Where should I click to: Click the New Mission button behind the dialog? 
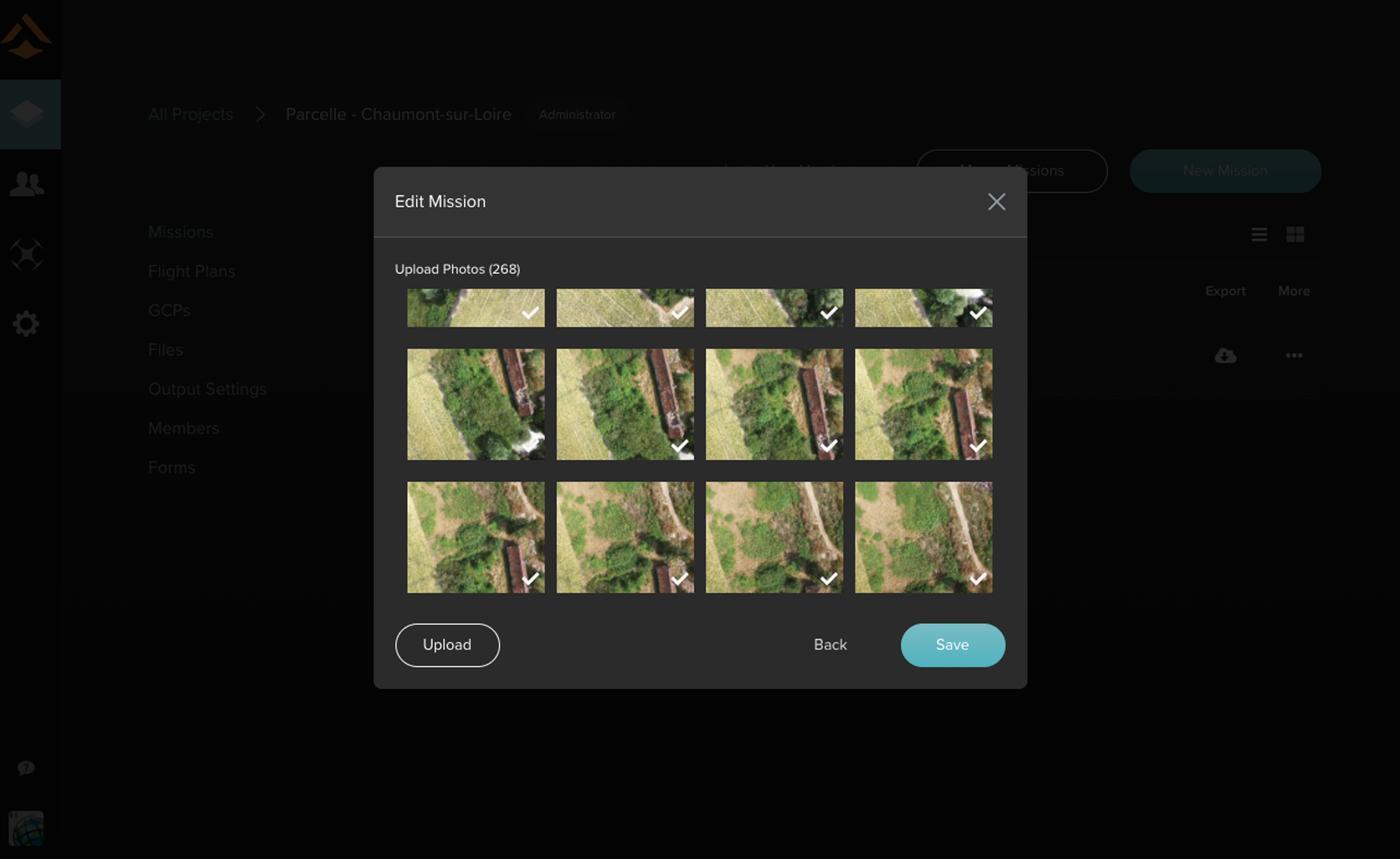pos(1225,171)
